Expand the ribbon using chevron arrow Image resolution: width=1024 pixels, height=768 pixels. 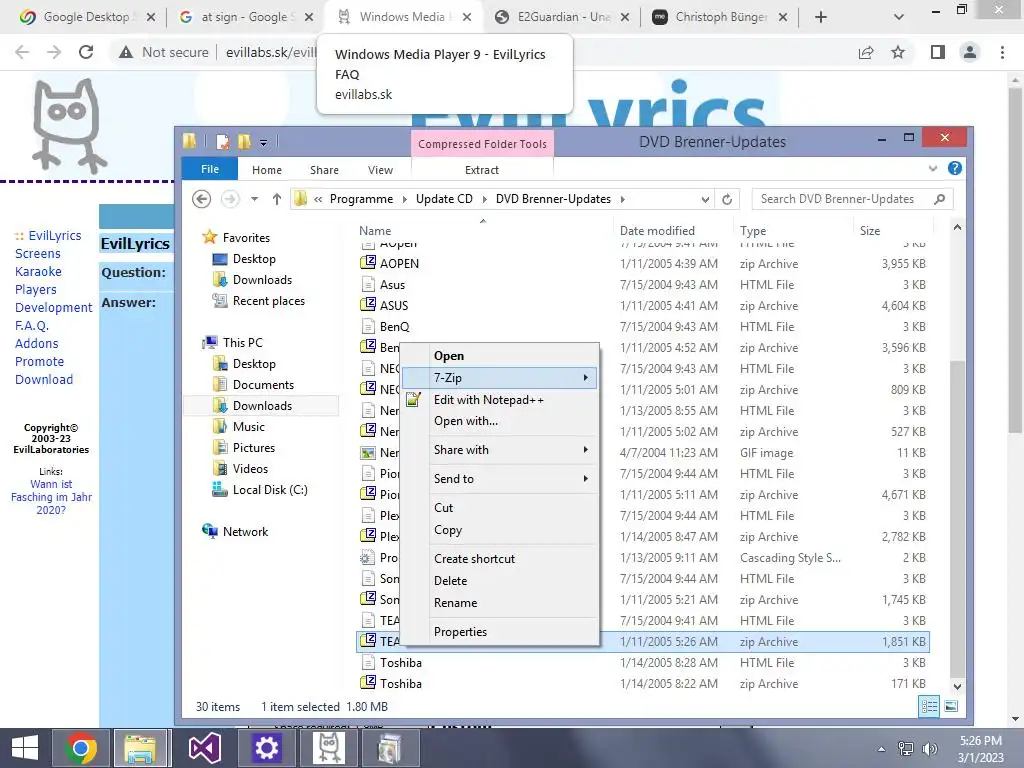(x=933, y=168)
